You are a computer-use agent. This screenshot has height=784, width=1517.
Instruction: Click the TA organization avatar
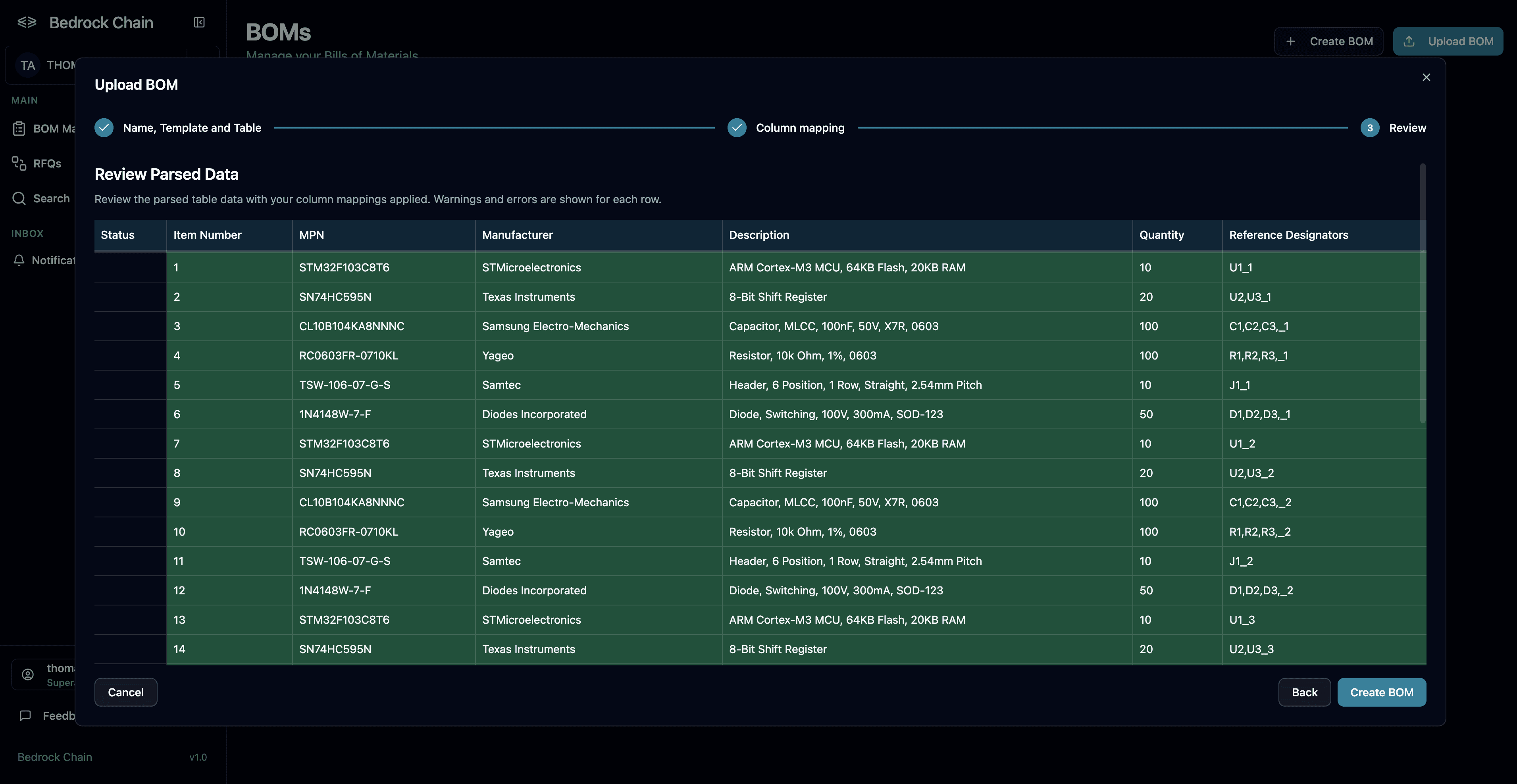(x=28, y=65)
